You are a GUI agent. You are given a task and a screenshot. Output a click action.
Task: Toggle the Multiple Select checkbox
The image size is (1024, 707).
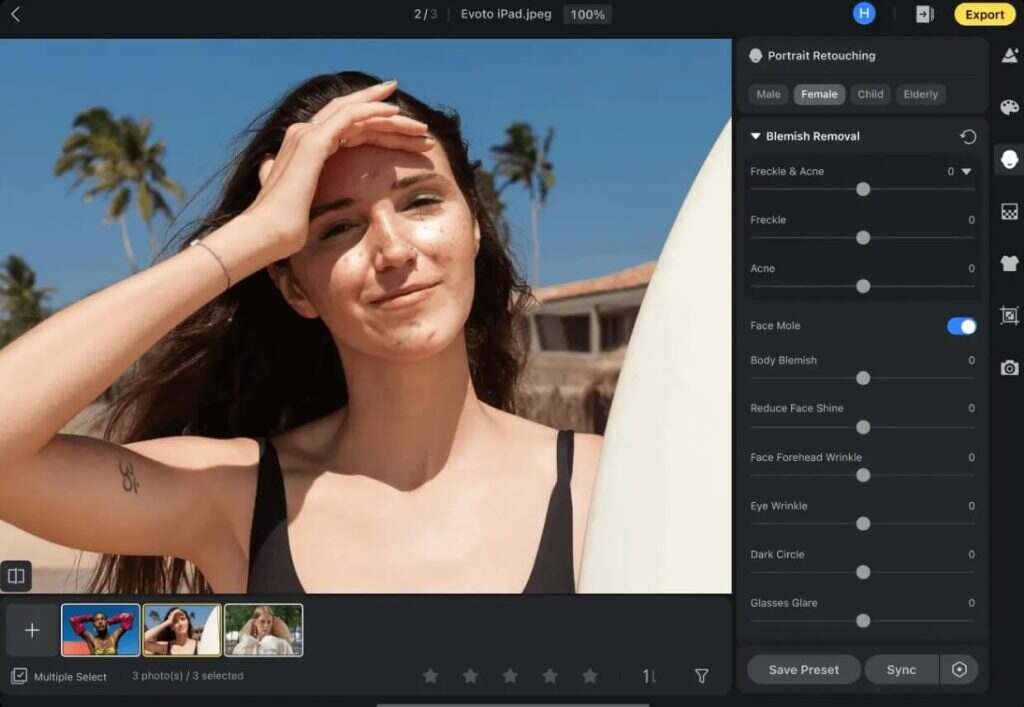pyautogui.click(x=19, y=676)
